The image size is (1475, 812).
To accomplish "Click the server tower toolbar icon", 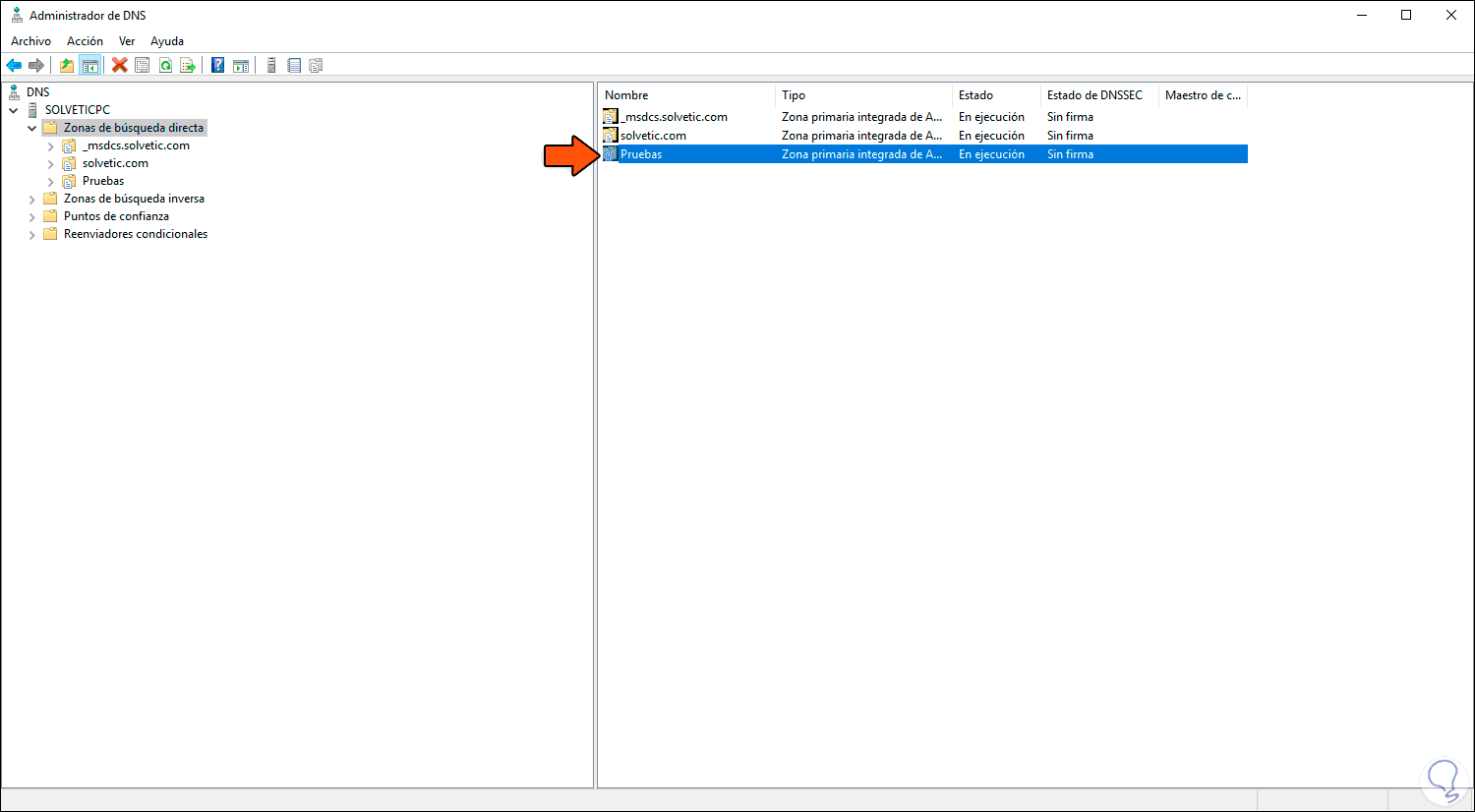I will pyautogui.click(x=271, y=65).
